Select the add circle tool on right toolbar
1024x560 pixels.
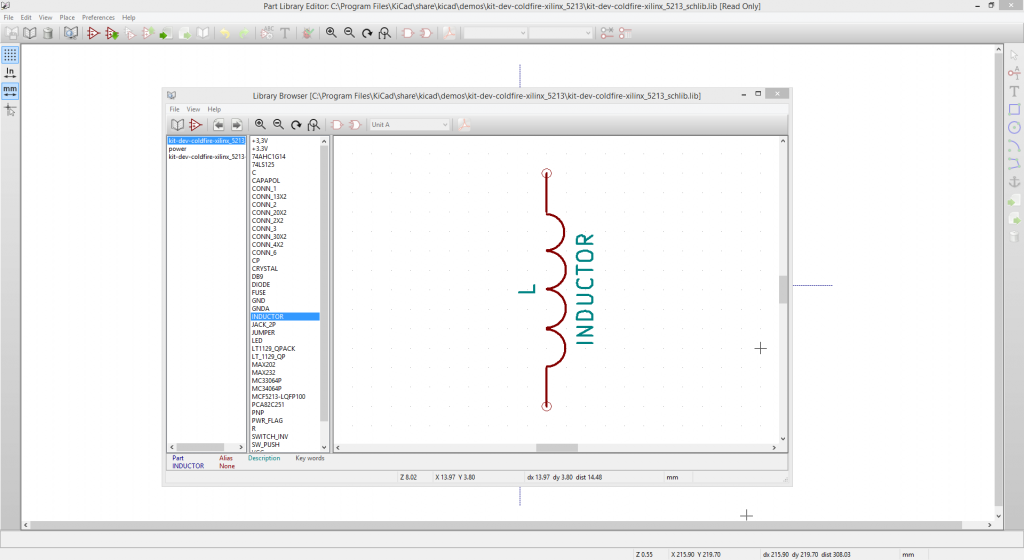point(1014,127)
